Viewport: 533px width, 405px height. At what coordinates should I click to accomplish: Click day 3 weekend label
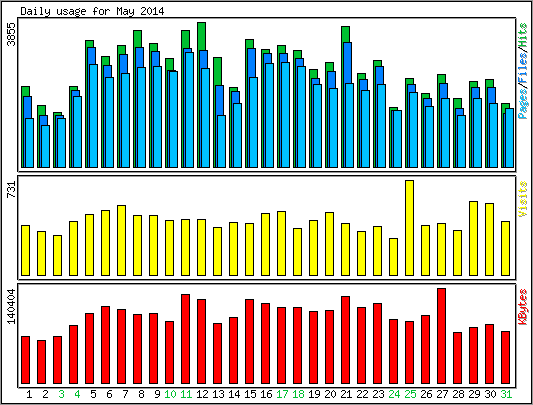pos(61,394)
